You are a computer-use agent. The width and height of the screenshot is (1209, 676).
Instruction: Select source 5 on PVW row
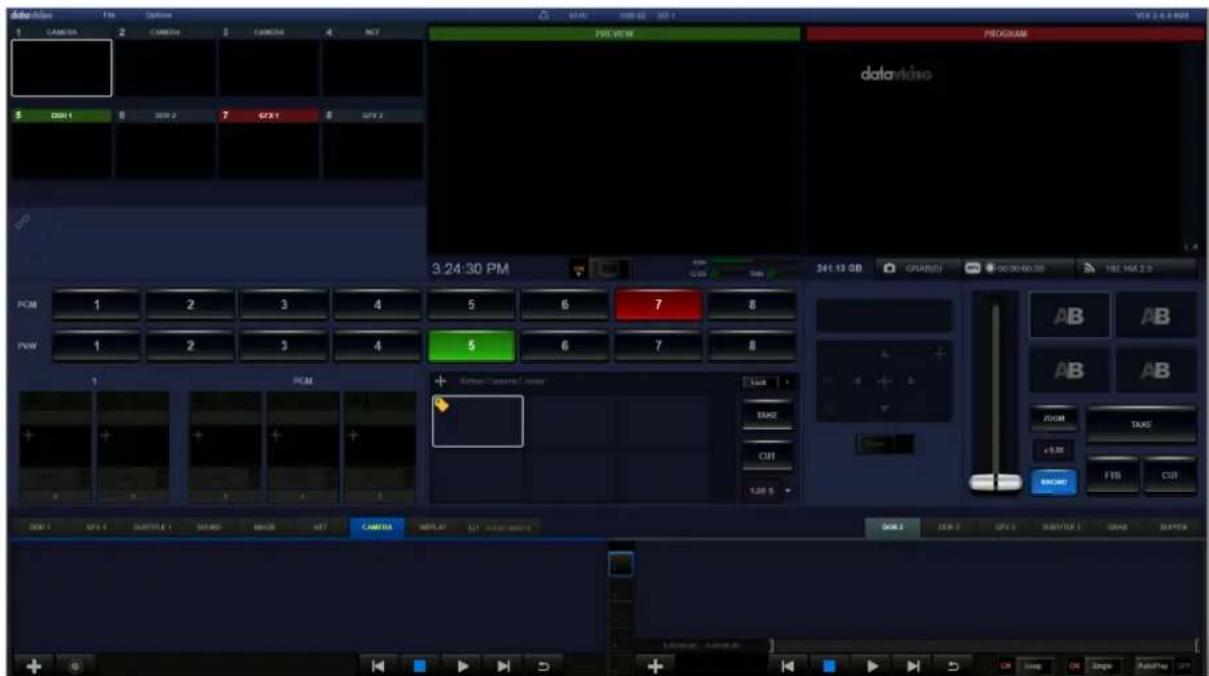tap(471, 346)
